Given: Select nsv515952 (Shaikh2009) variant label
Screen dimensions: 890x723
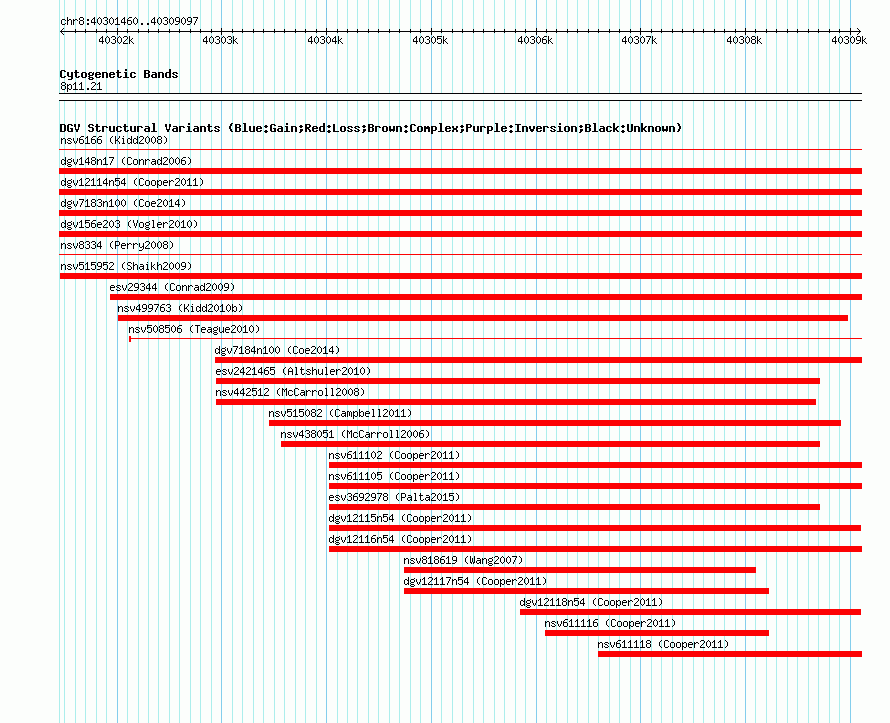Looking at the screenshot, I should click(126, 266).
